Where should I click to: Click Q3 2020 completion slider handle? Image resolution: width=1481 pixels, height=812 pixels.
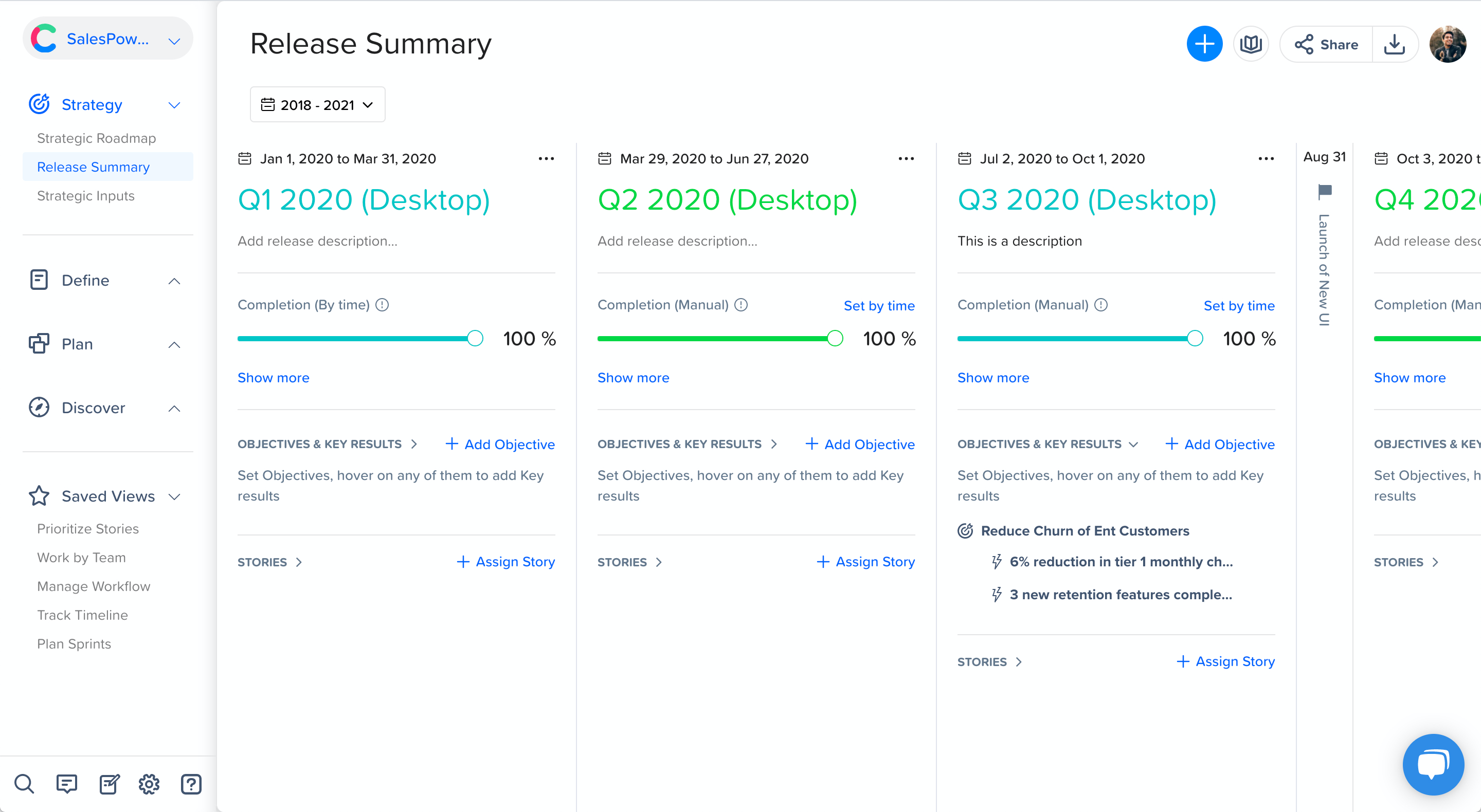[1195, 339]
